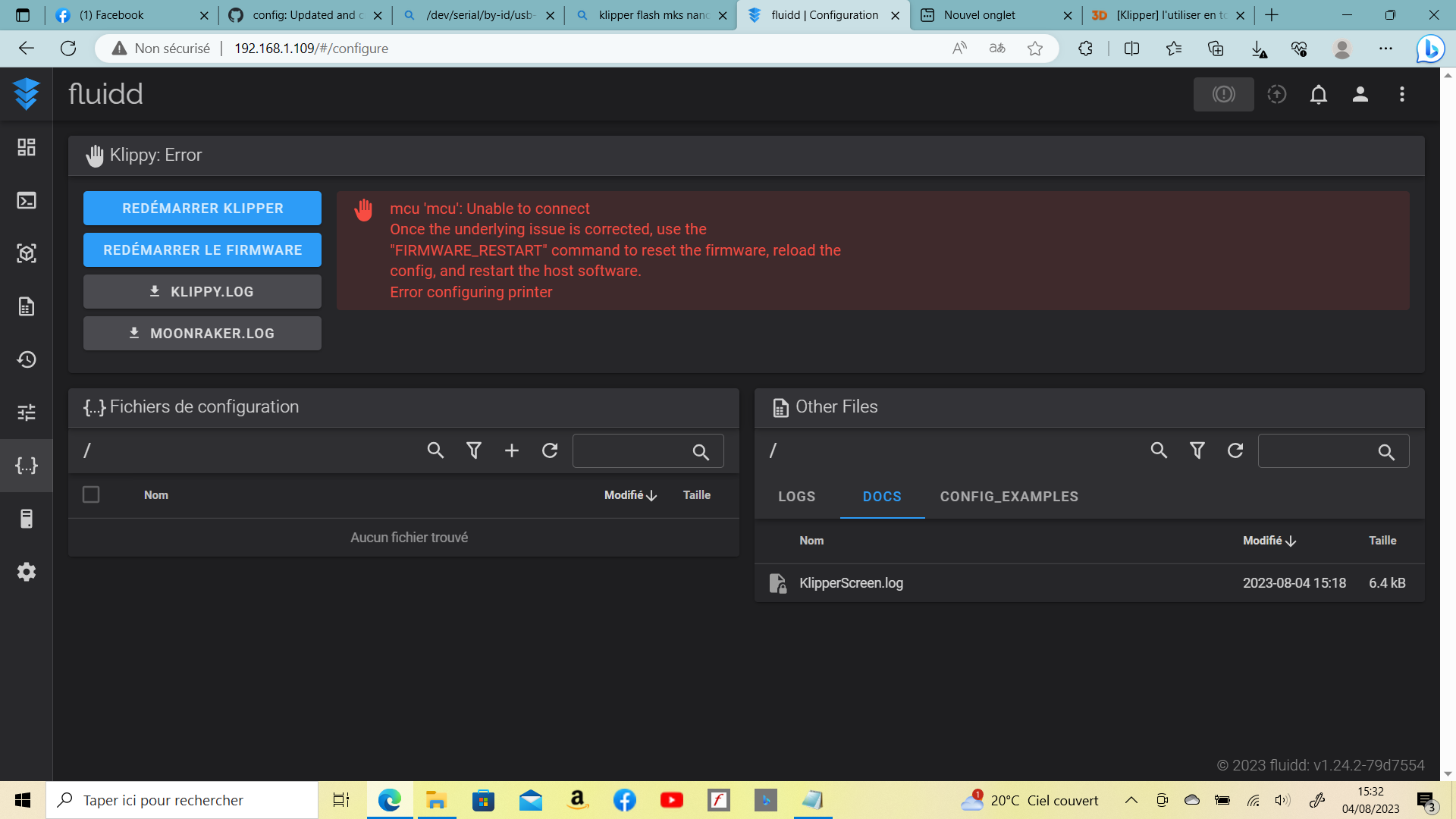Open the KlipperScreen.log file entry
The width and height of the screenshot is (1456, 819).
[851, 583]
